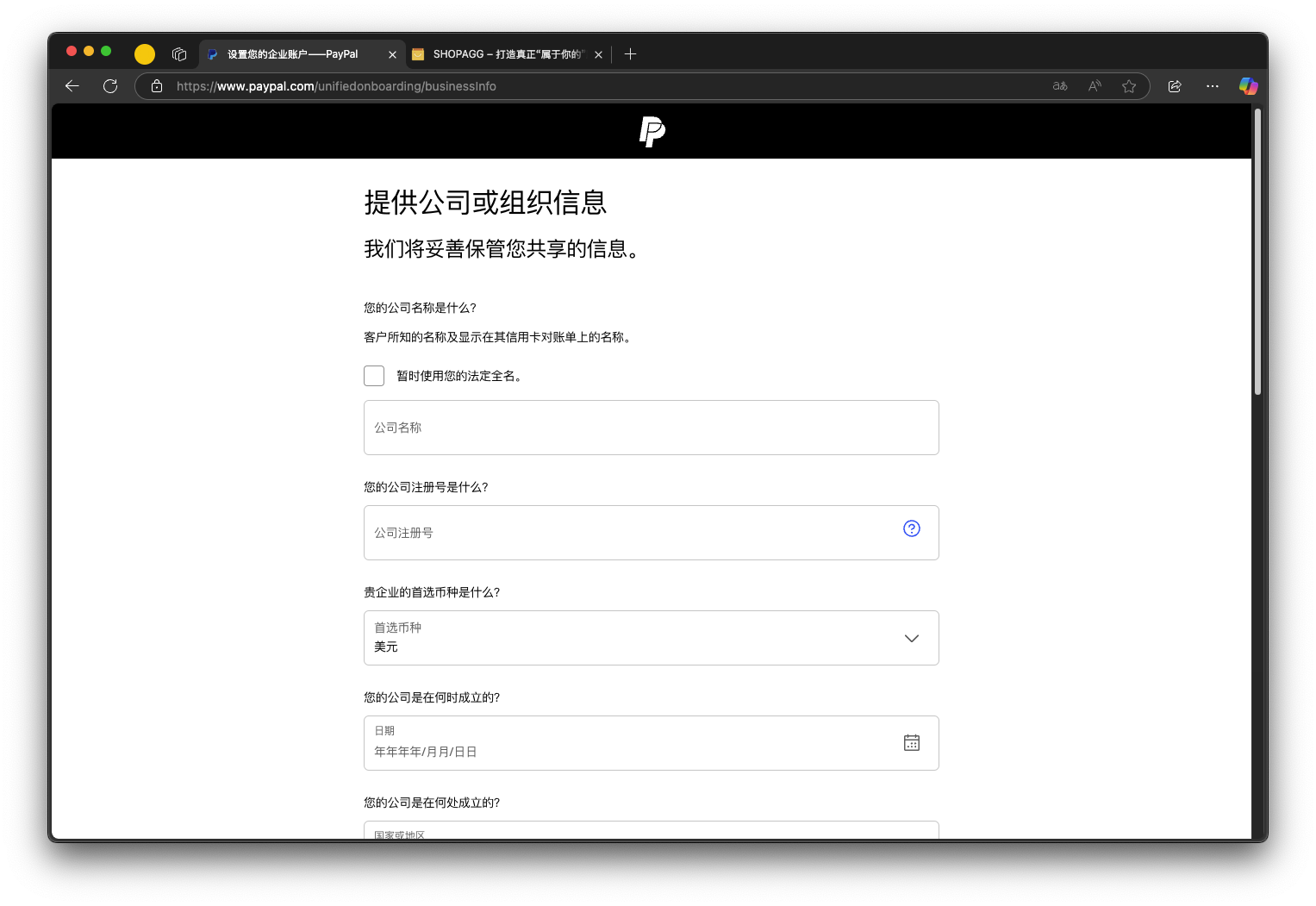Image resolution: width=1316 pixels, height=906 pixels.
Task: Click the read aloud icon
Action: (1095, 85)
